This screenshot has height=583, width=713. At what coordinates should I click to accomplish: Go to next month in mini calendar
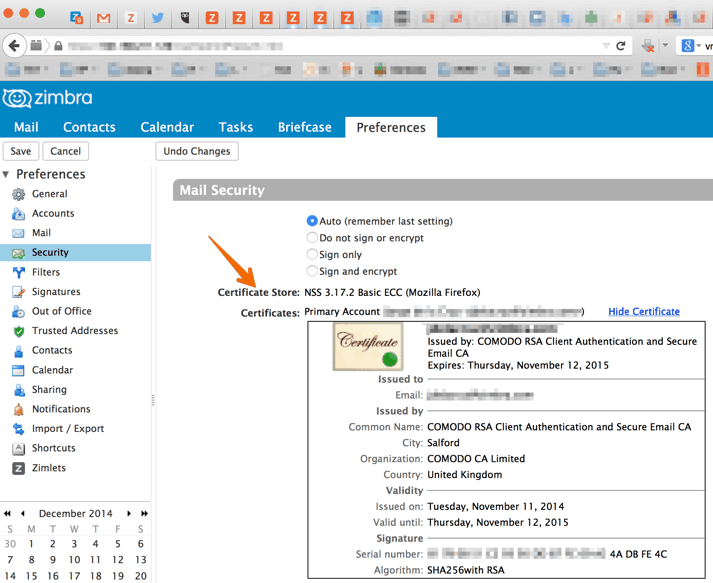pos(129,513)
